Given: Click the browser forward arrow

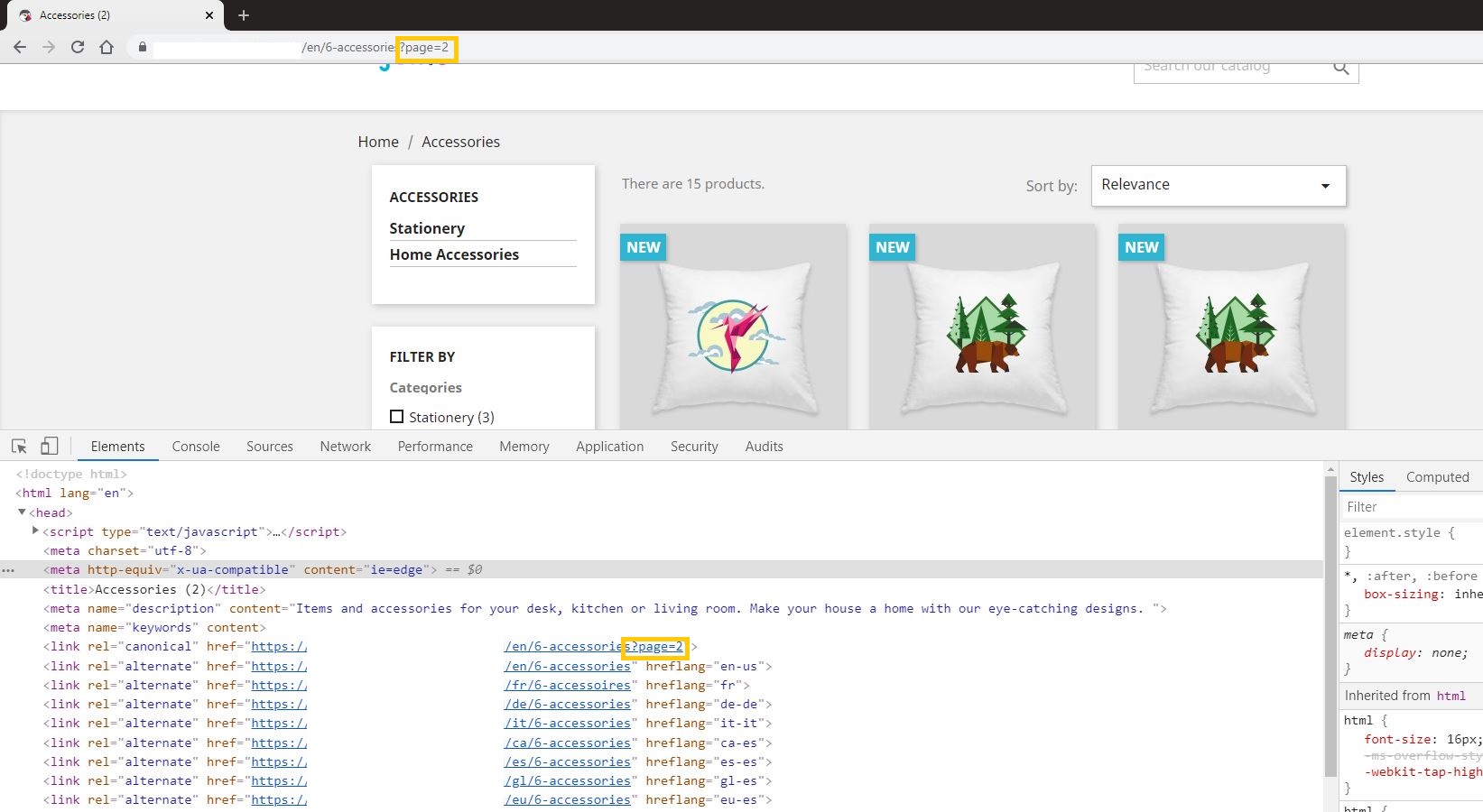Looking at the screenshot, I should (x=49, y=47).
